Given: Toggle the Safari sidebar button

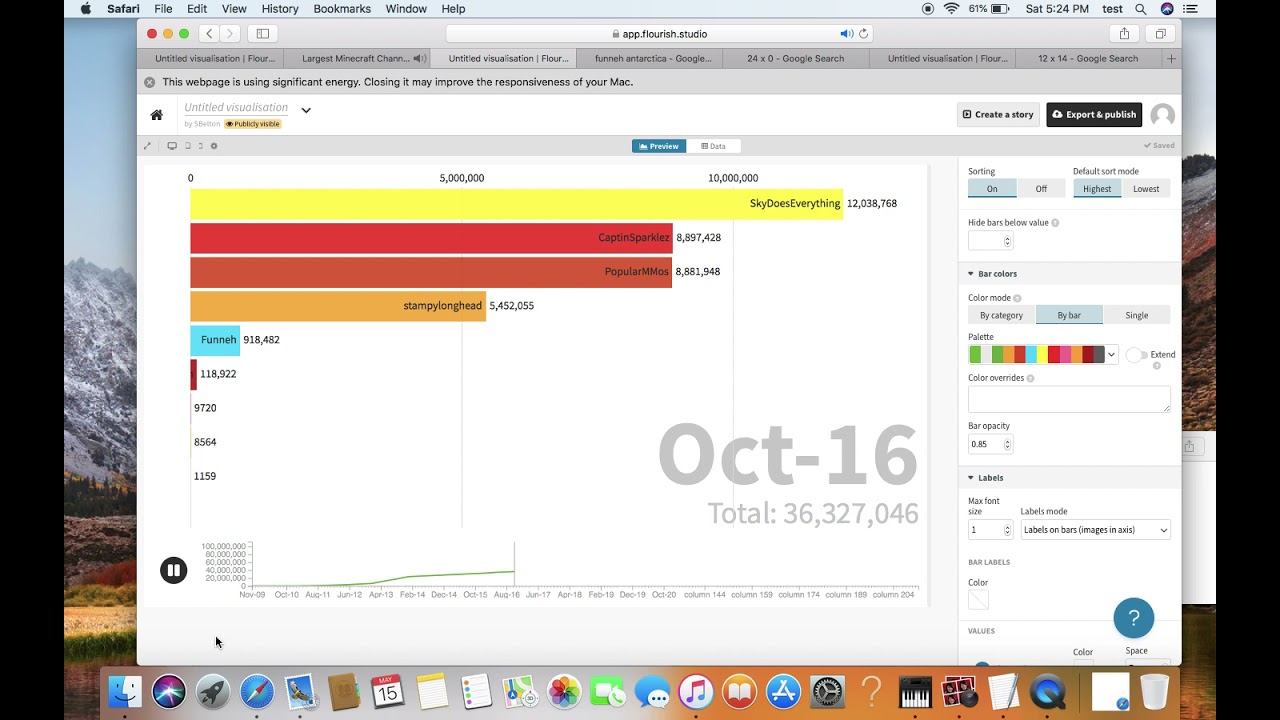Looking at the screenshot, I should (x=263, y=34).
